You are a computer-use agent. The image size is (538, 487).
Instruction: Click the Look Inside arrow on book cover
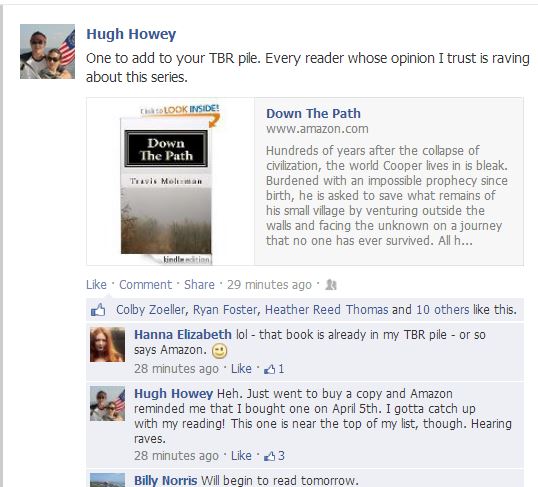point(214,120)
